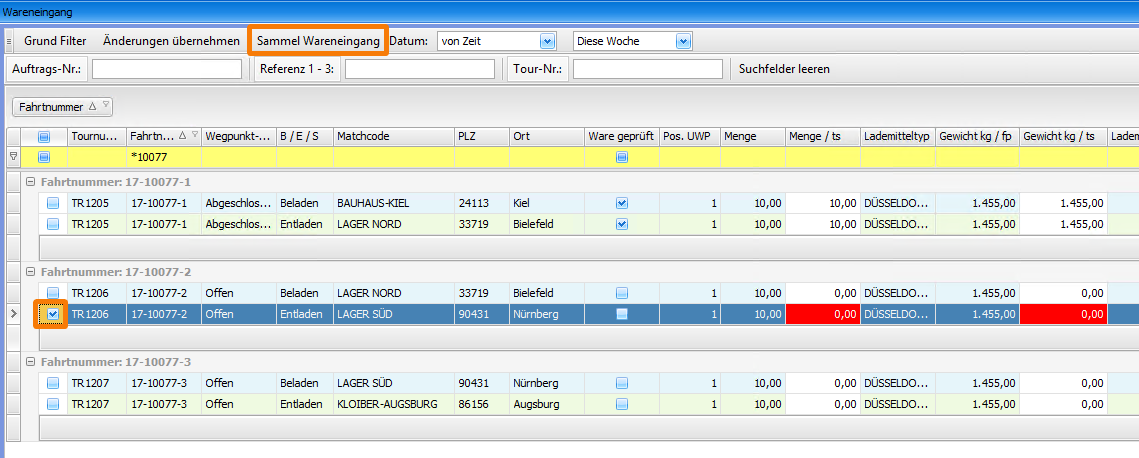Click the toolbar grip handle left of Grund Filter

[9, 41]
